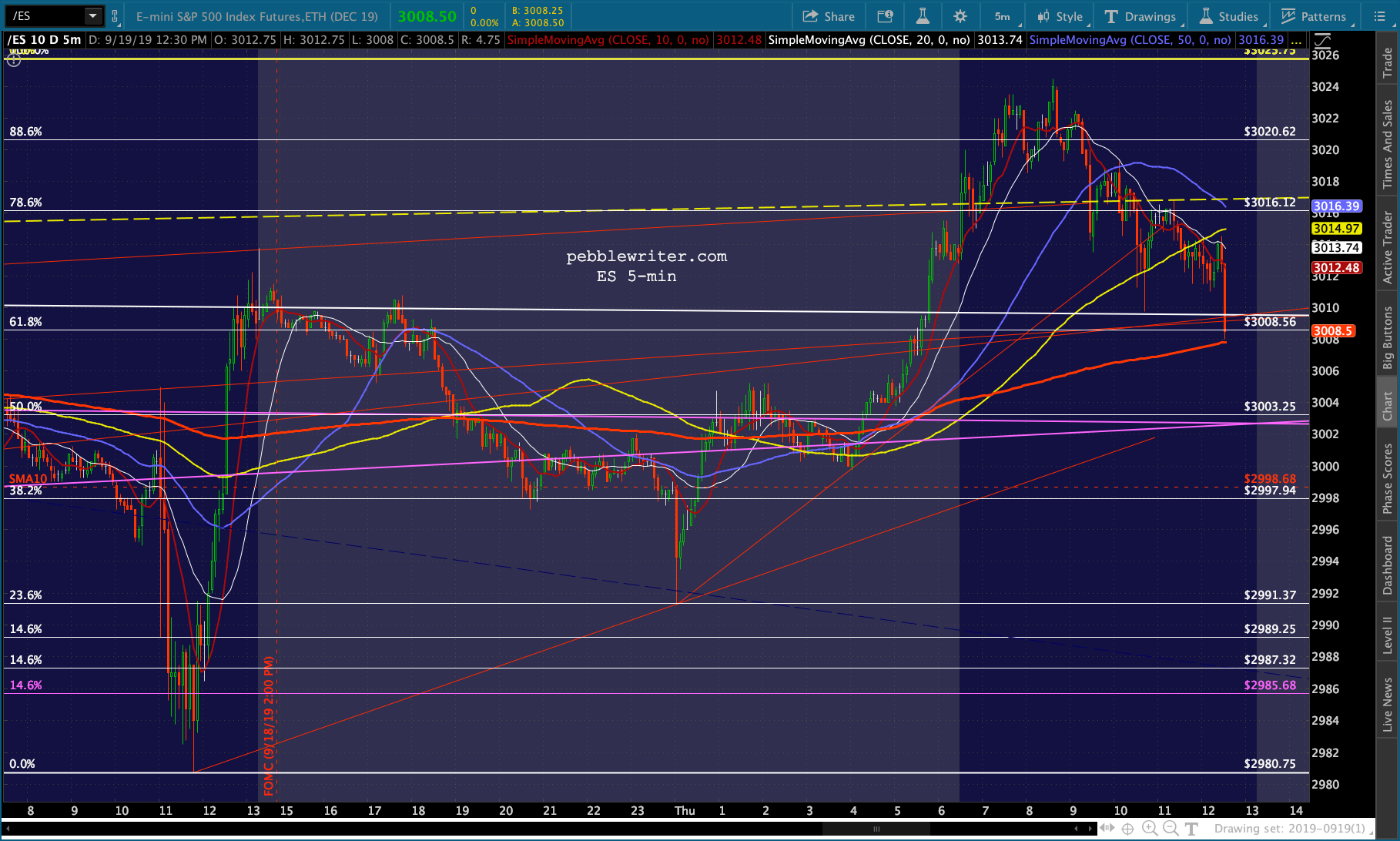Click the ask price A: 3008.50
This screenshot has height=841, width=1400.
click(x=538, y=23)
